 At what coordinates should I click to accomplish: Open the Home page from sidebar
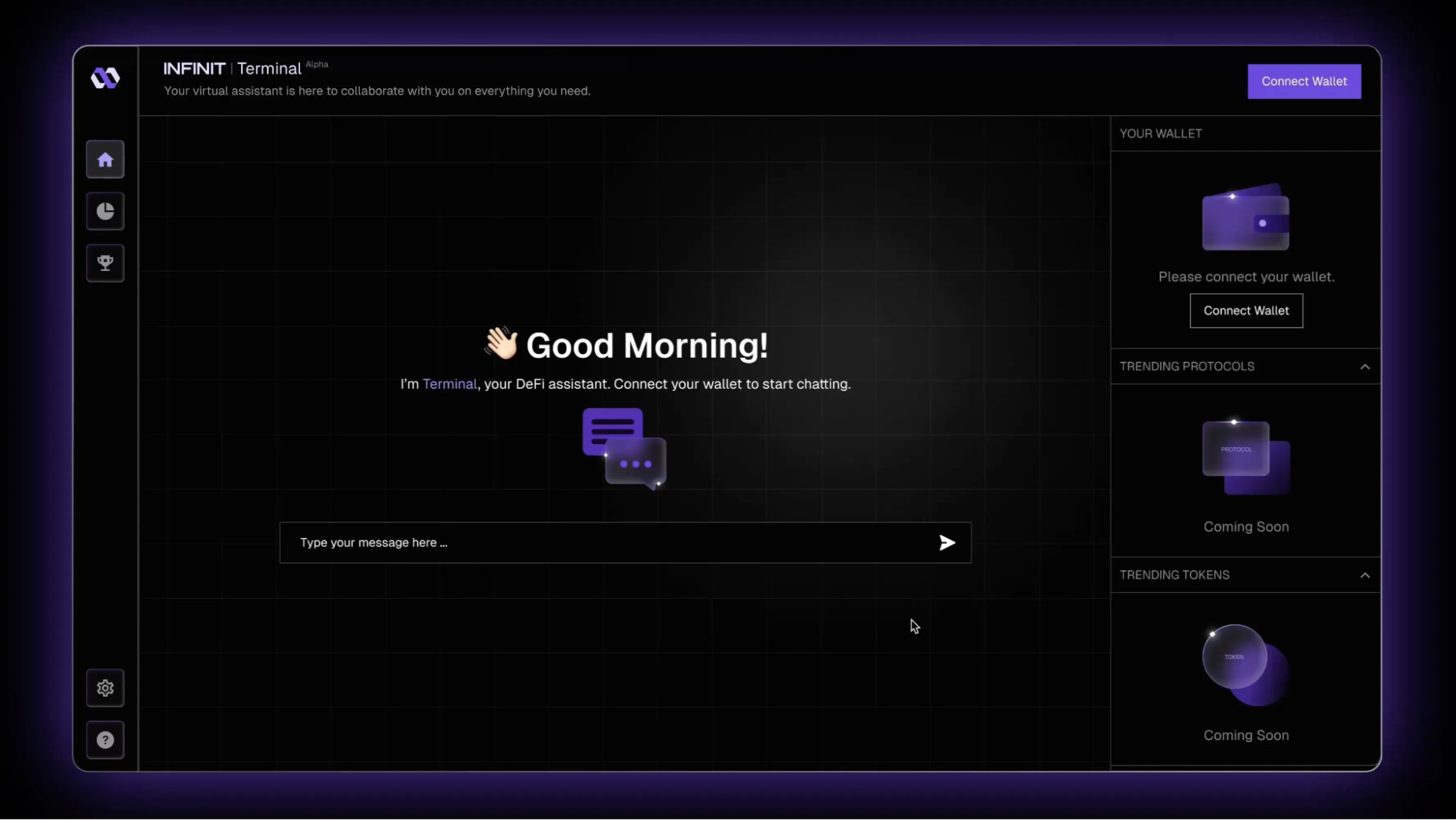point(105,159)
